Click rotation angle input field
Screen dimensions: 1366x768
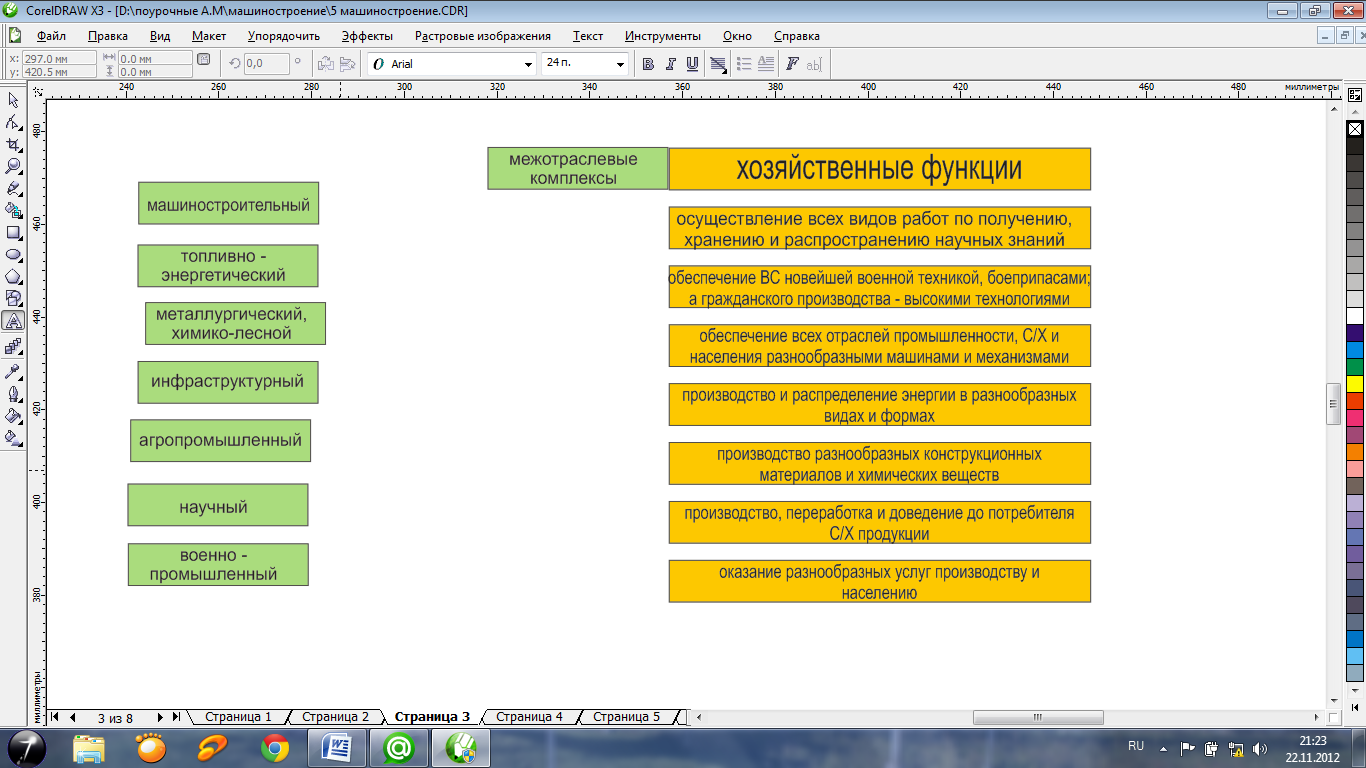pyautogui.click(x=266, y=63)
